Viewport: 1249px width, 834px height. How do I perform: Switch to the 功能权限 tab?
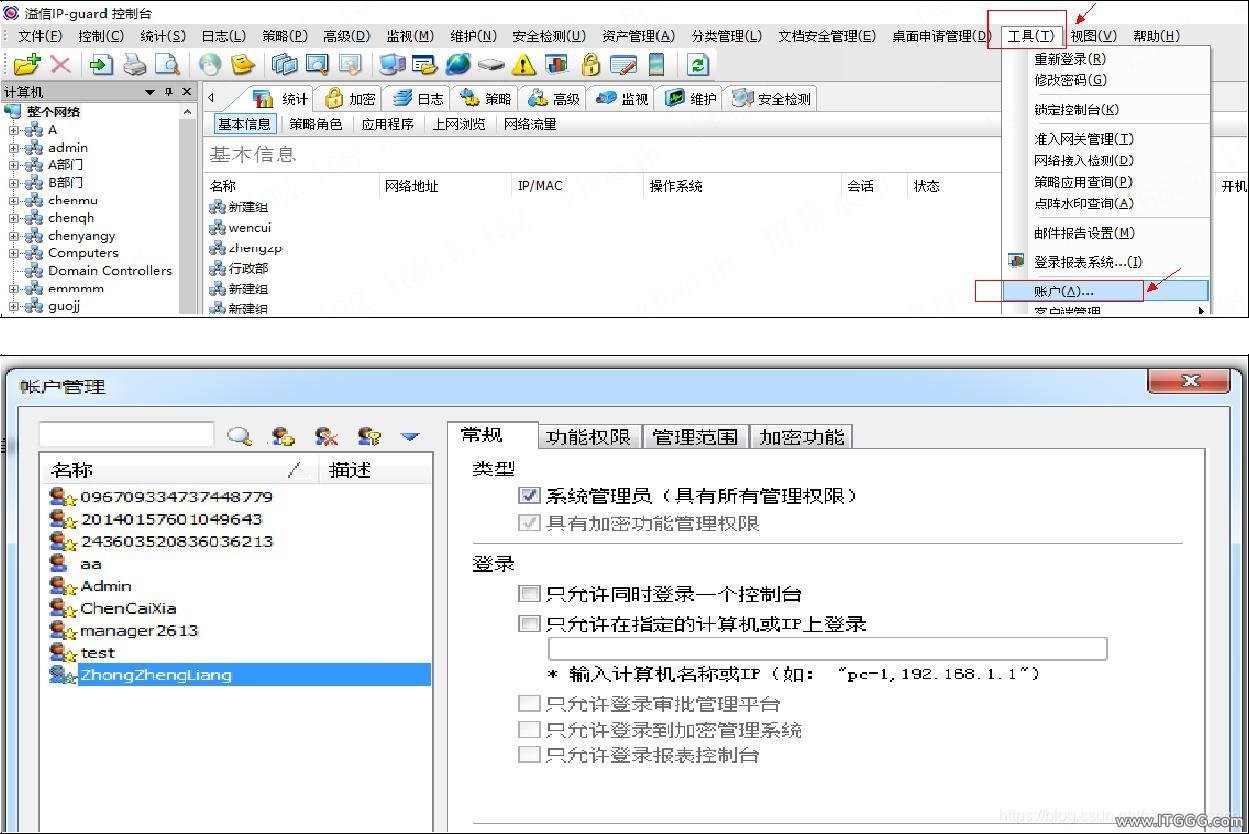[588, 437]
